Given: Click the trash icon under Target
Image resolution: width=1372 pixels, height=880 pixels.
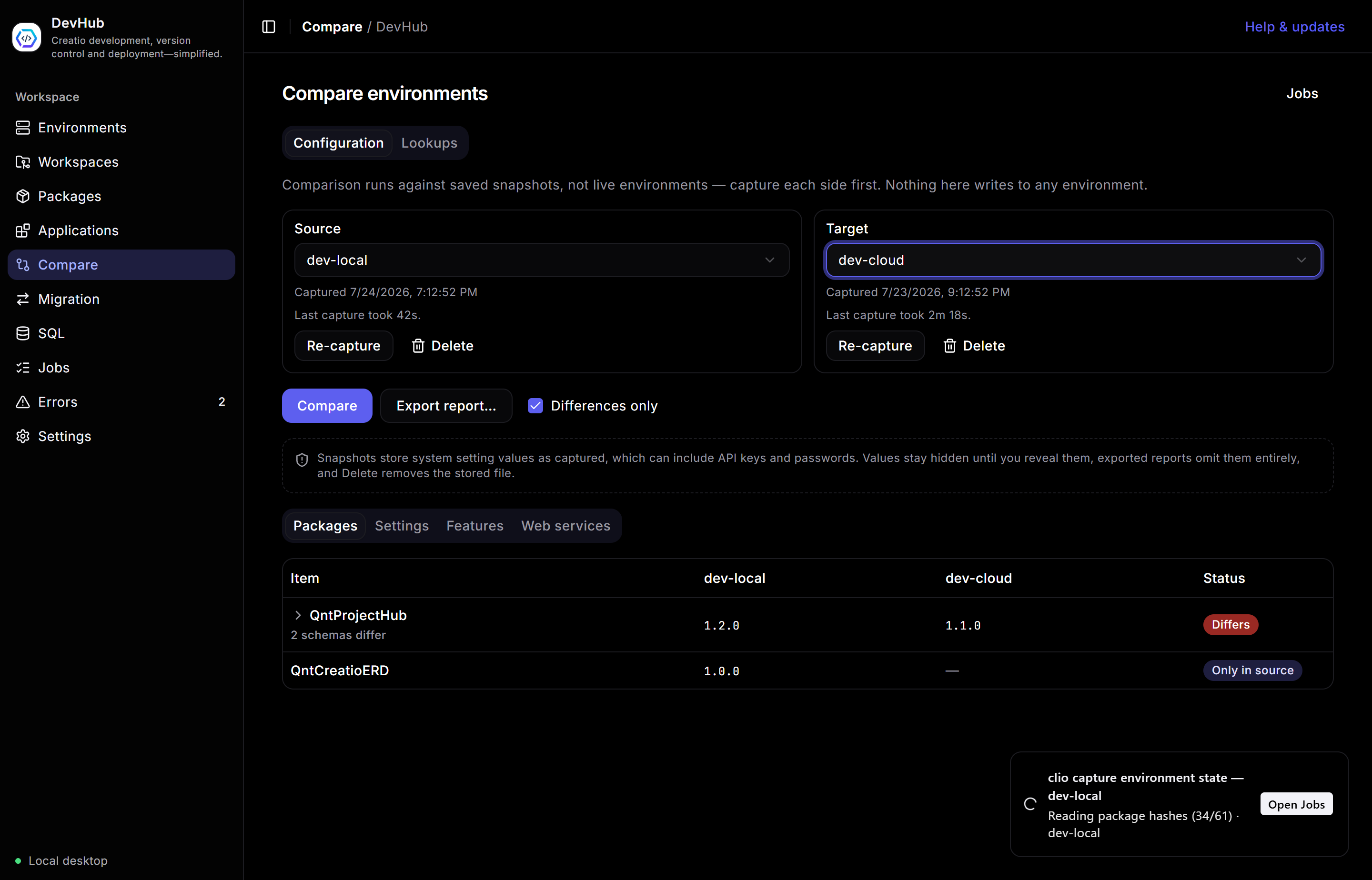Looking at the screenshot, I should point(949,346).
